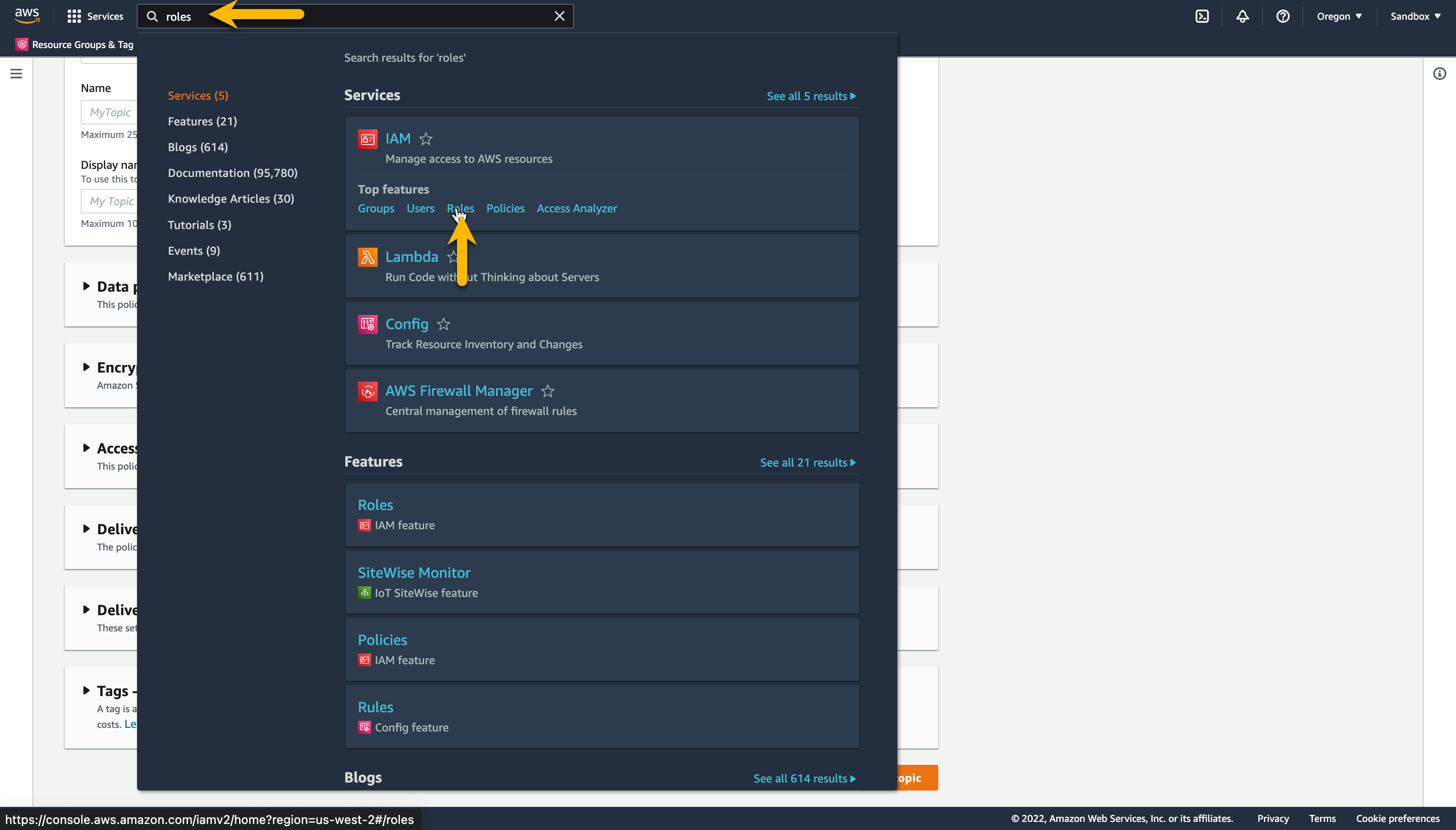This screenshot has height=830, width=1456.
Task: Open the side navigation hamburger menu
Action: tap(16, 73)
